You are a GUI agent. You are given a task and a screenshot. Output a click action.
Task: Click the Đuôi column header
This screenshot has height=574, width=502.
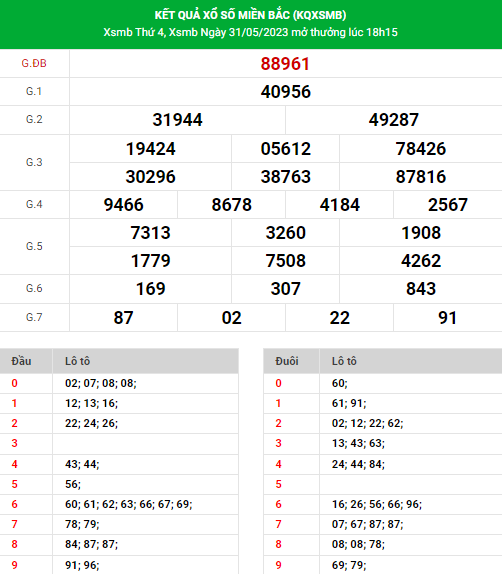[x=287, y=361]
